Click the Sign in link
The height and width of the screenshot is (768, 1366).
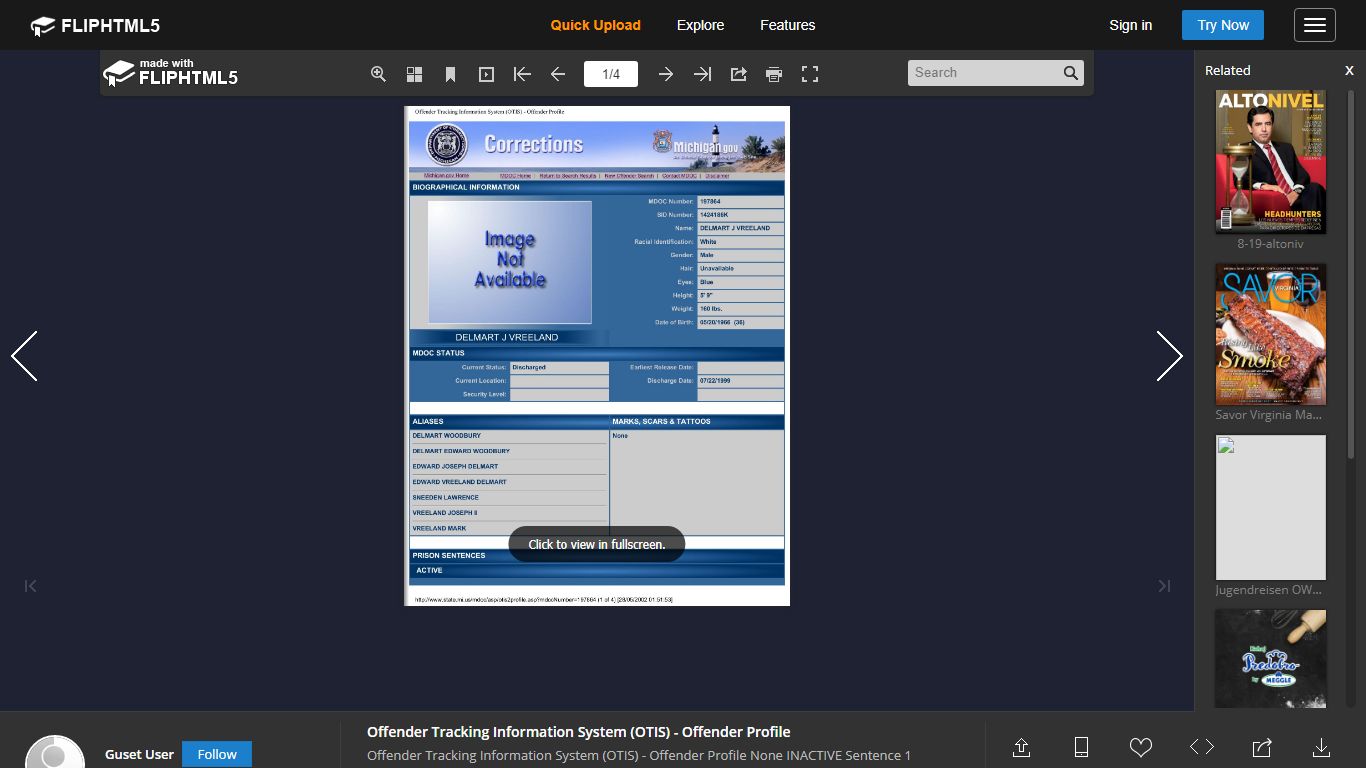[x=1130, y=25]
